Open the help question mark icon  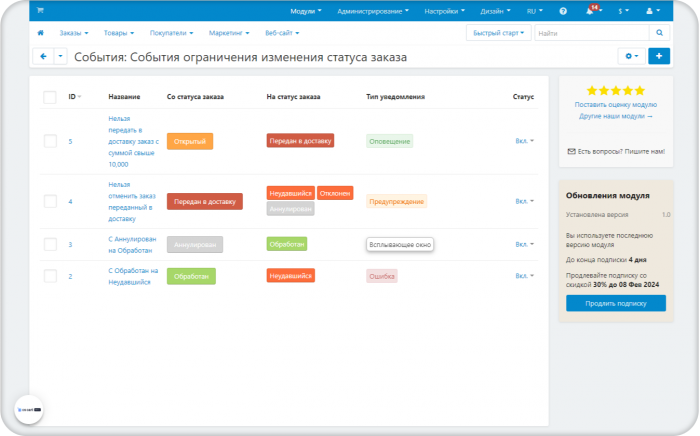coord(563,11)
